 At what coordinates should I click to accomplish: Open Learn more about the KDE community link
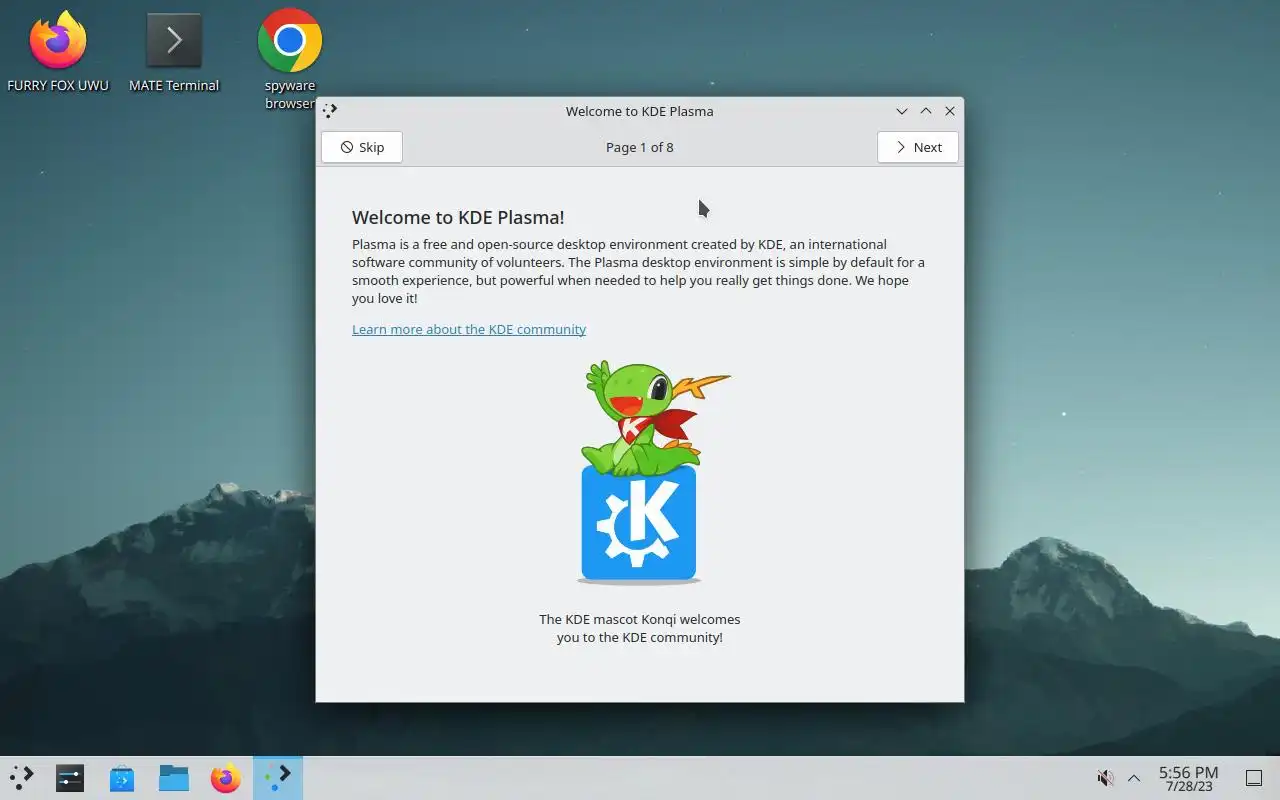click(x=469, y=329)
